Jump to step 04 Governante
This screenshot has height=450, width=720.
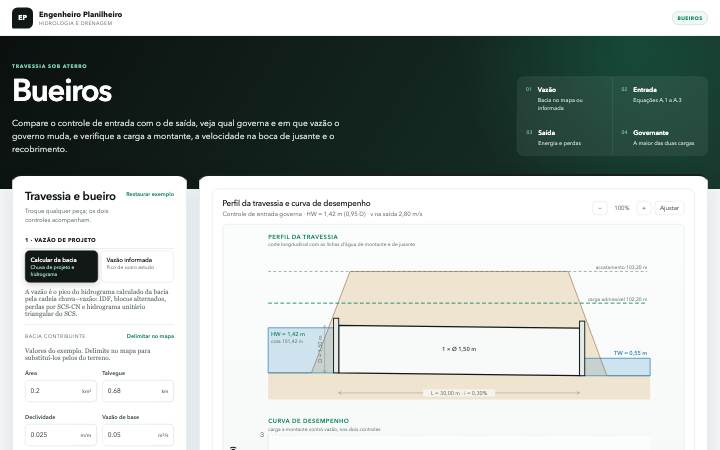660,138
